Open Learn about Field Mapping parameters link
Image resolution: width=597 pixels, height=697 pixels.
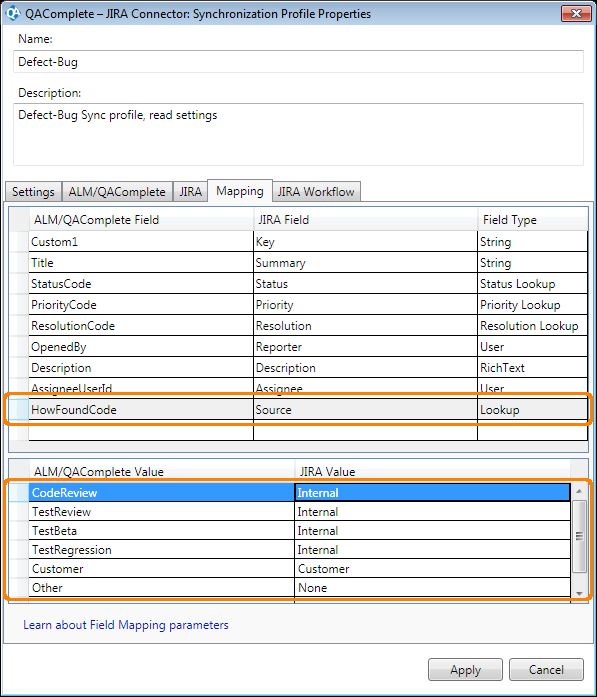pos(126,625)
